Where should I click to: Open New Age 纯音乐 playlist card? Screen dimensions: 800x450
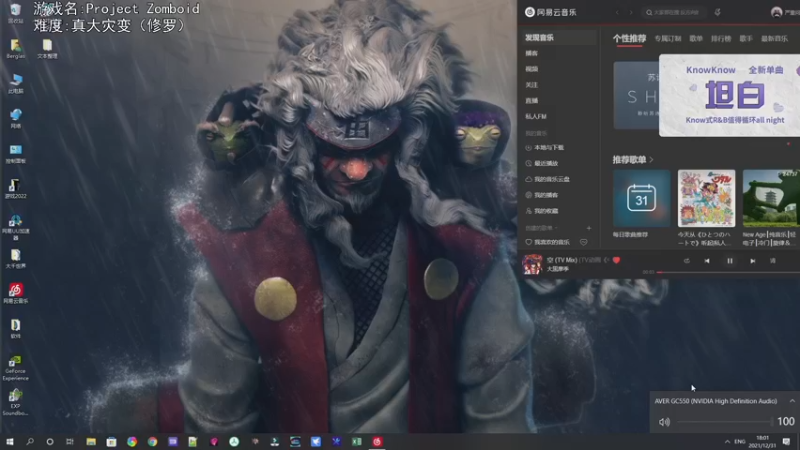pyautogui.click(x=771, y=198)
